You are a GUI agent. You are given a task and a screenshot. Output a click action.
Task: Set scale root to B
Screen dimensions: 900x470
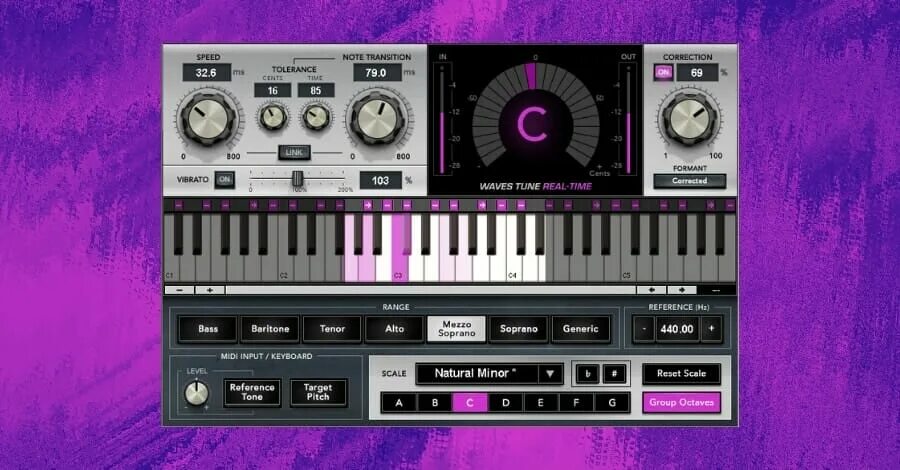[435, 403]
